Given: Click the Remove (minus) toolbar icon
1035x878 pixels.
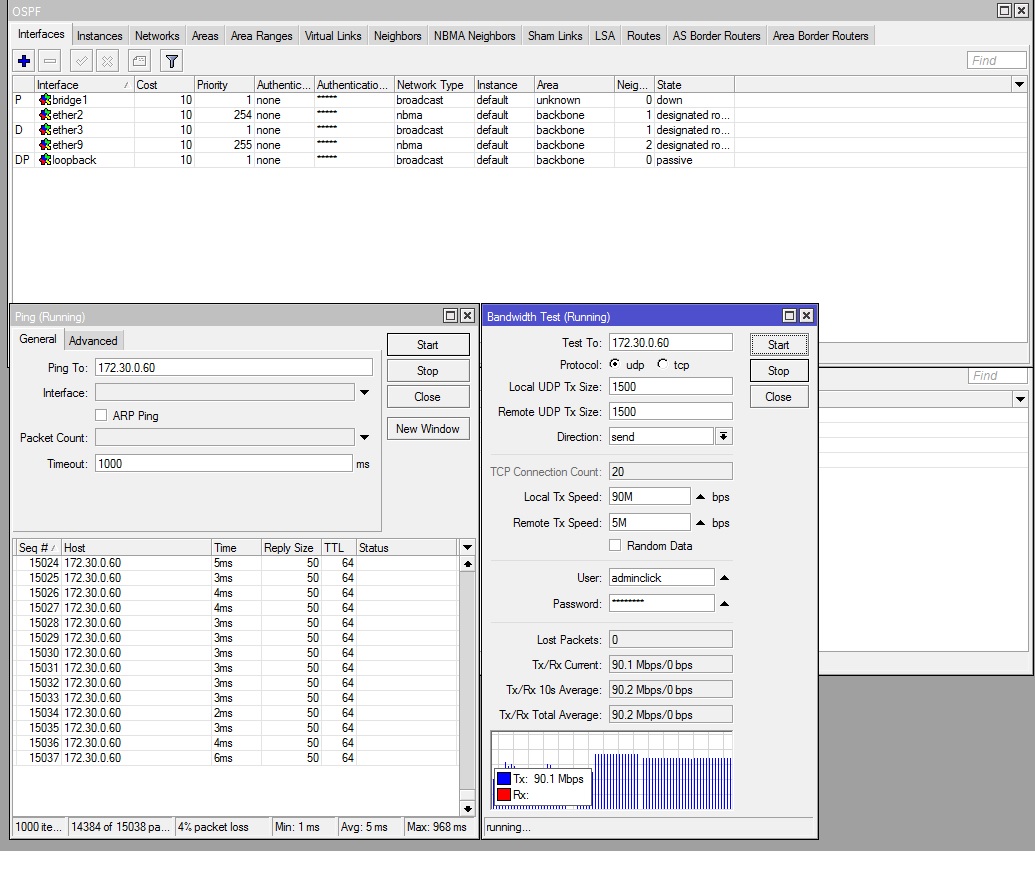Looking at the screenshot, I should click(x=50, y=61).
